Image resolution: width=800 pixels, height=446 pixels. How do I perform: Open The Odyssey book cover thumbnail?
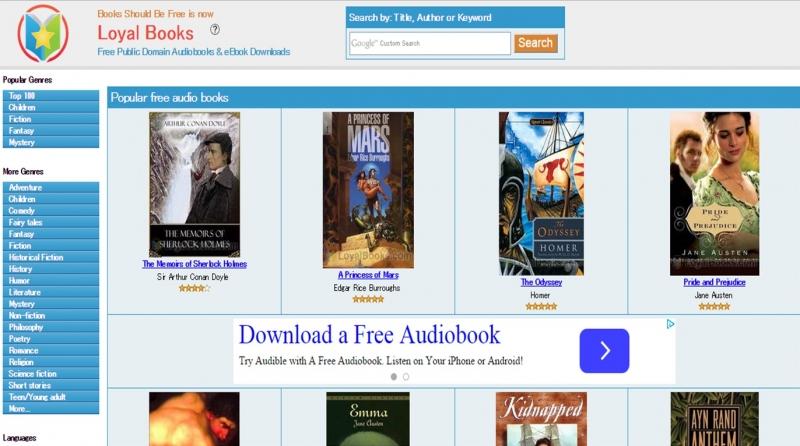tap(541, 194)
